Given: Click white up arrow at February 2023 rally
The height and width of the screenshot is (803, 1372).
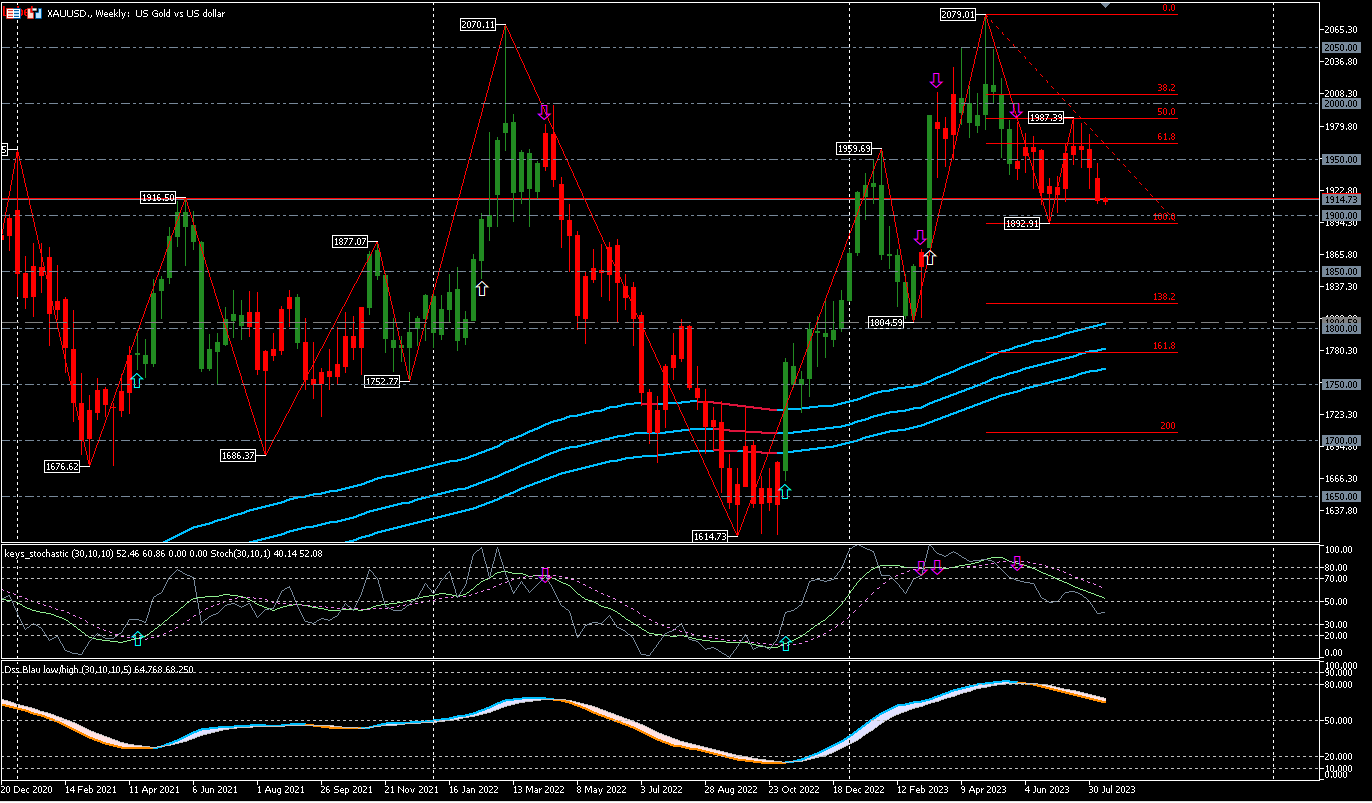Looking at the screenshot, I should pos(929,257).
